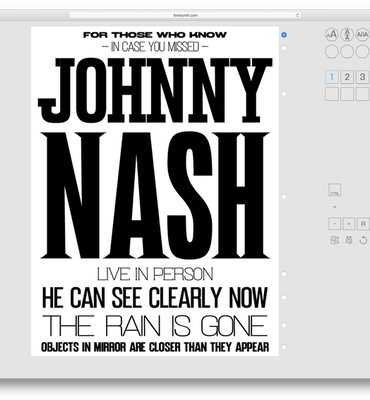Click the rotate reset arrow icon

click(x=363, y=240)
